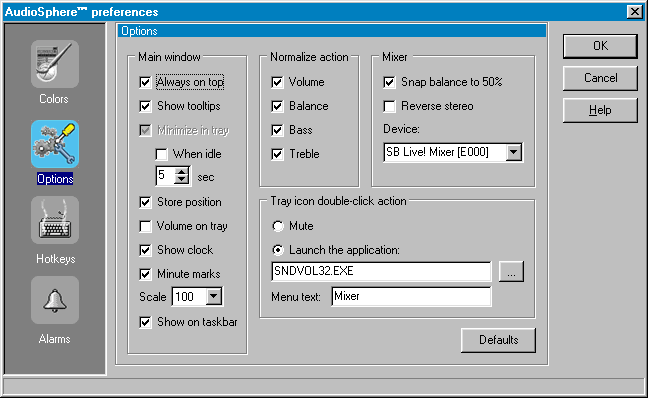The height and width of the screenshot is (398, 648).
Task: Click the Menu text input field
Action: 411,296
